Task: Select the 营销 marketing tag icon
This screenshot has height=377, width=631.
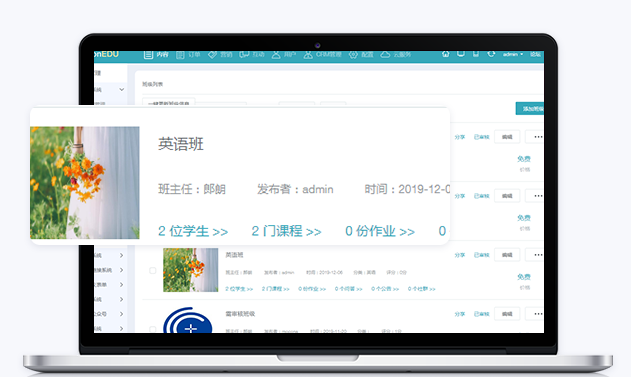Action: click(x=212, y=55)
